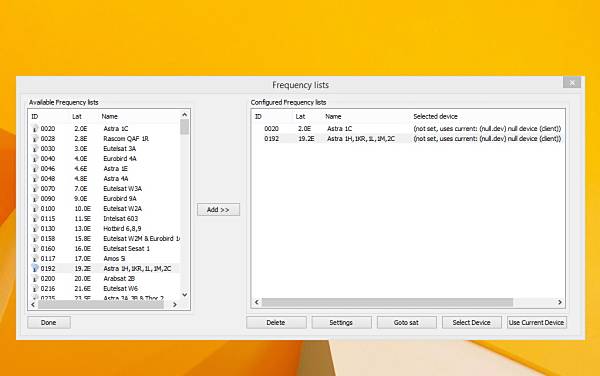The height and width of the screenshot is (376, 600).
Task: Click 19.2E latitude in configured lists
Action: click(x=306, y=138)
